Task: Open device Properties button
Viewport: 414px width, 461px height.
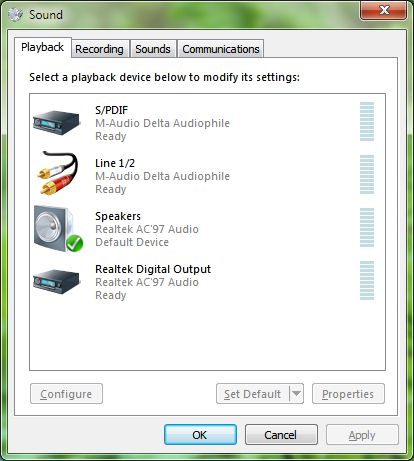Action: pos(348,394)
